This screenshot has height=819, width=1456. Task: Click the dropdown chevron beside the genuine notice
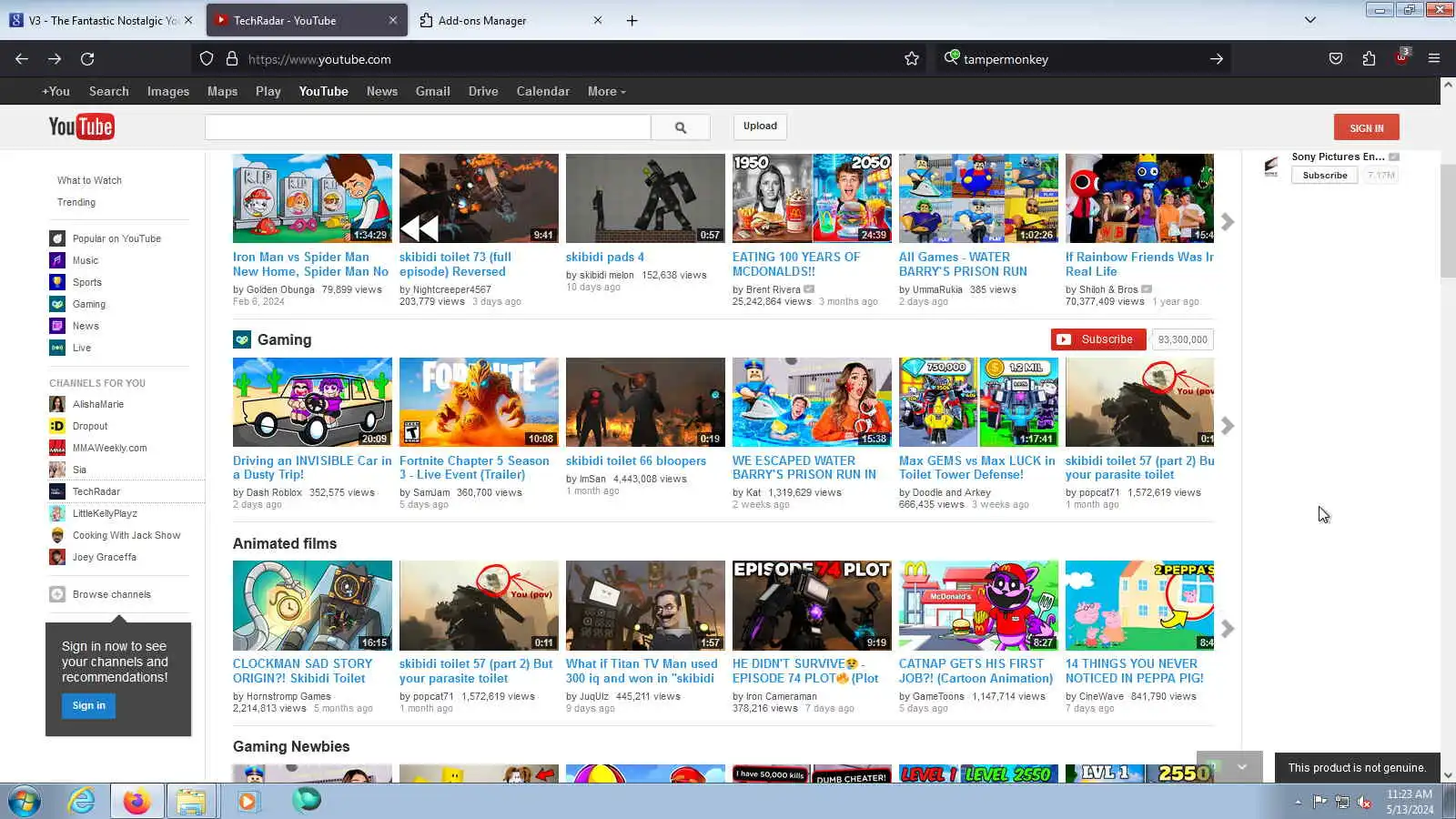point(1242,767)
